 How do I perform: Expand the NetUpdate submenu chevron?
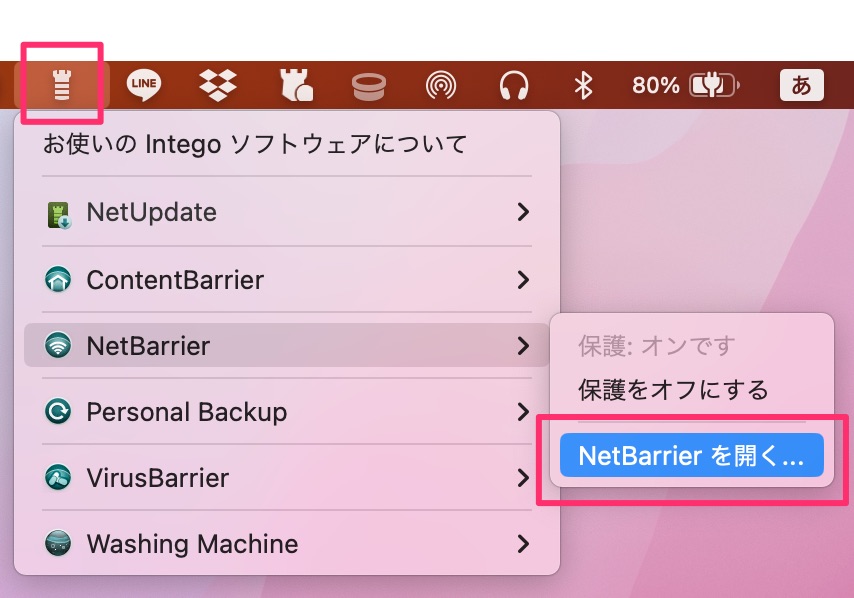(x=523, y=212)
